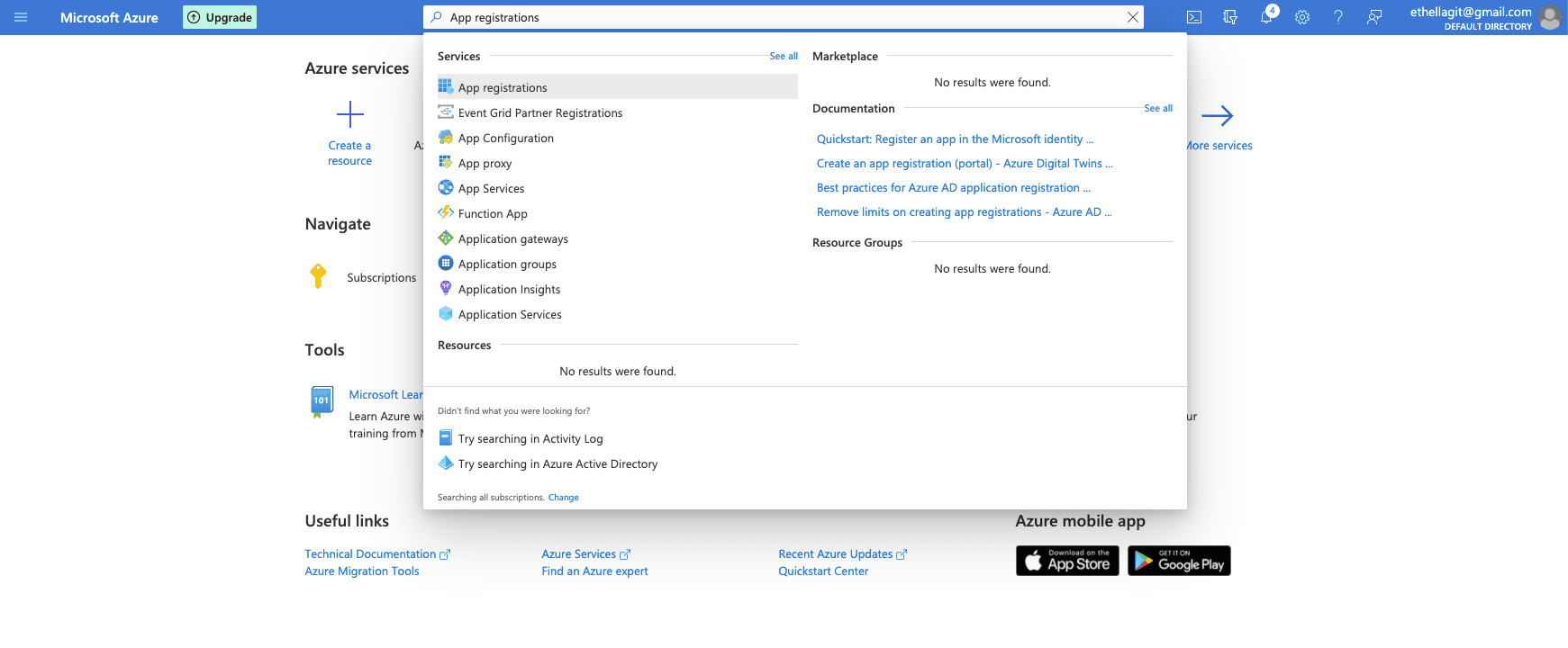Viewport: 1568px width, 648px height.
Task: Open Azure Migration Tools link
Action: (x=362, y=571)
